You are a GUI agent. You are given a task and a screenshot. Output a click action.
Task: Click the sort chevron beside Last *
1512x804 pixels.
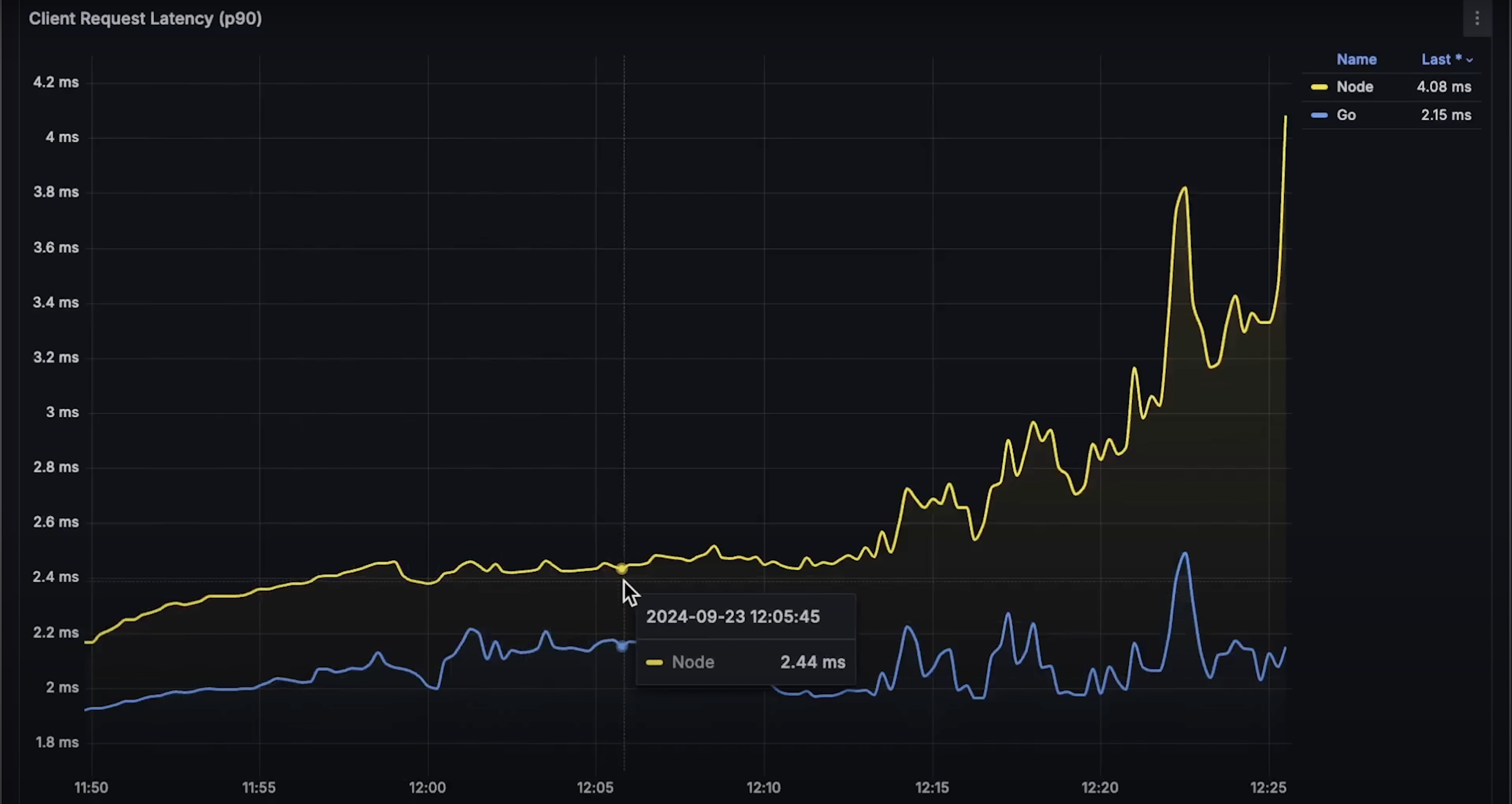tap(1469, 60)
